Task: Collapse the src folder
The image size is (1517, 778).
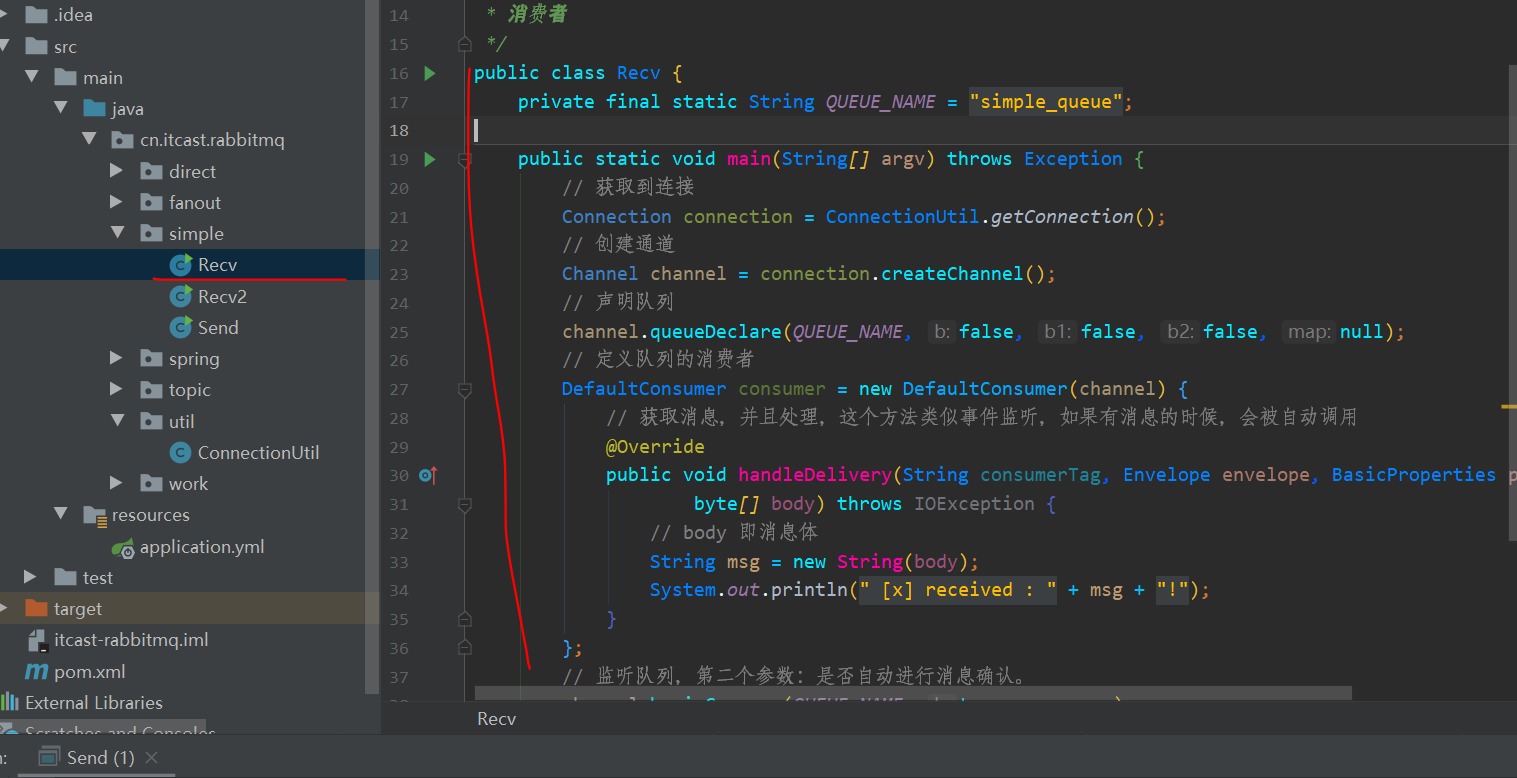Action: click(x=4, y=46)
